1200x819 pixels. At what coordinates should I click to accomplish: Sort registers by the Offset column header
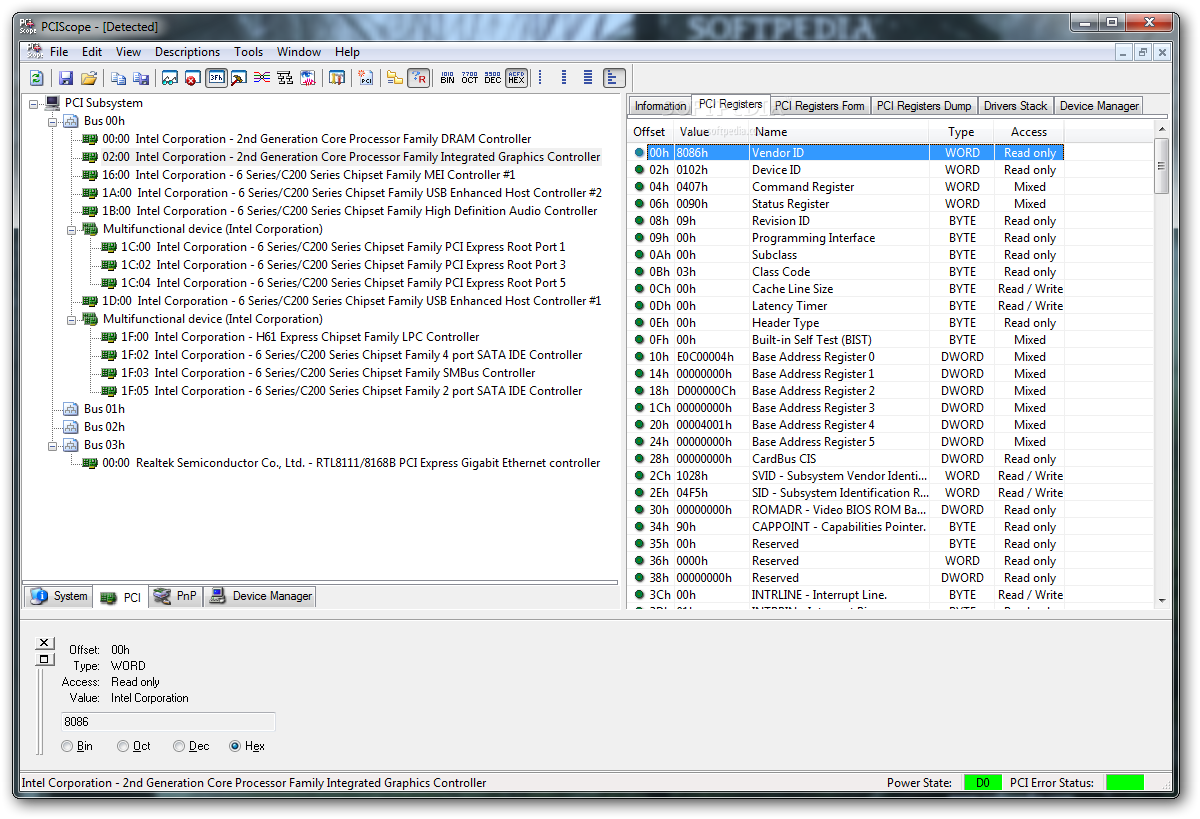(650, 132)
